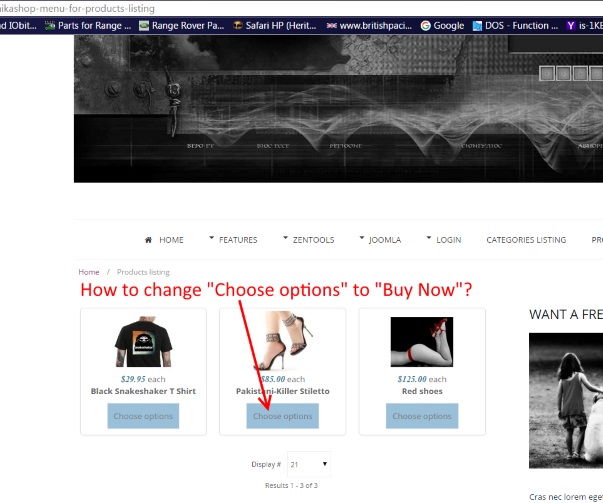603x503 pixels.
Task: Expand the FEATURES dropdown arrow
Action: [211, 238]
